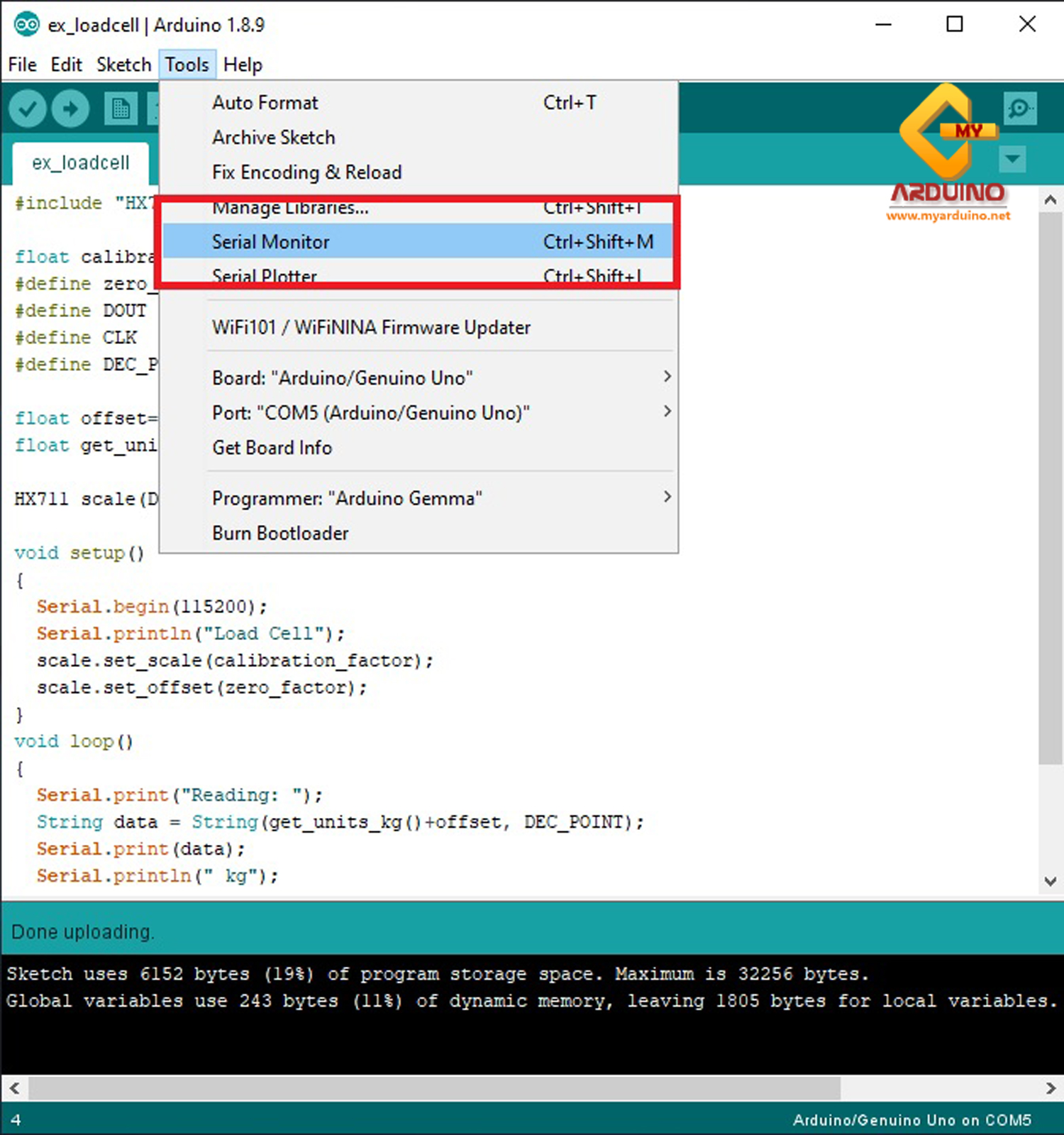This screenshot has height=1135, width=1064.
Task: Click the Arduino logo in title bar
Action: [x=26, y=25]
